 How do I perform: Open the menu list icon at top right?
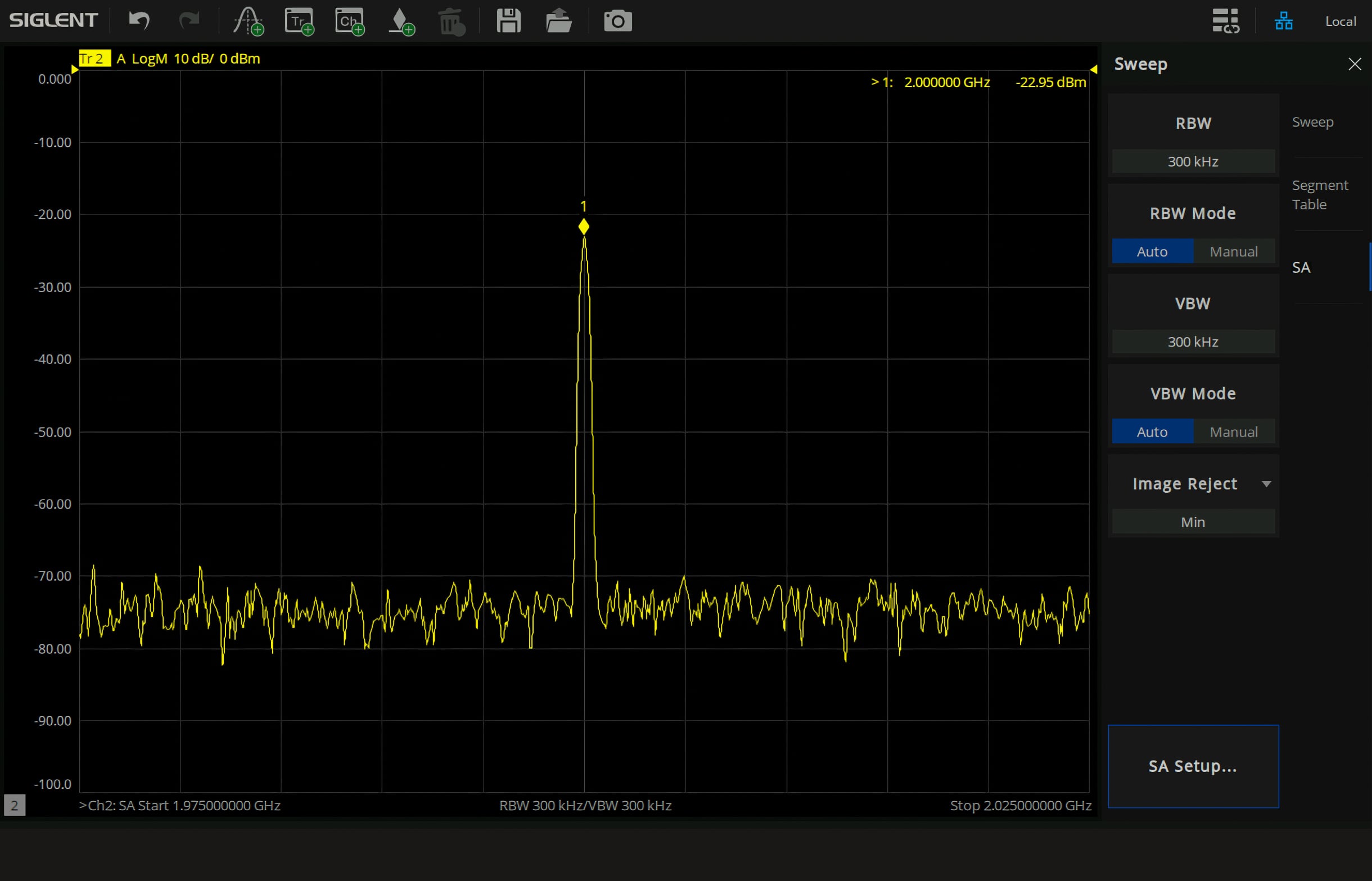[x=1226, y=21]
